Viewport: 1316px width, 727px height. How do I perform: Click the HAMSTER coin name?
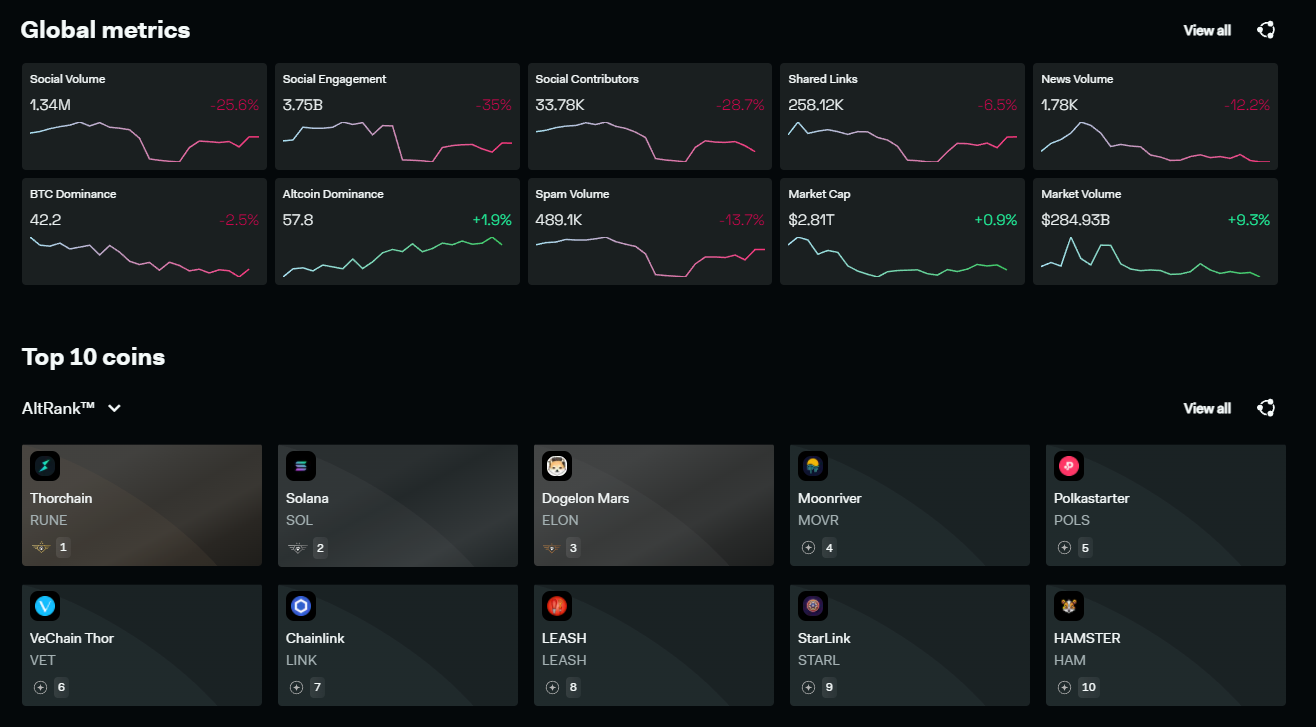pyautogui.click(x=1087, y=638)
